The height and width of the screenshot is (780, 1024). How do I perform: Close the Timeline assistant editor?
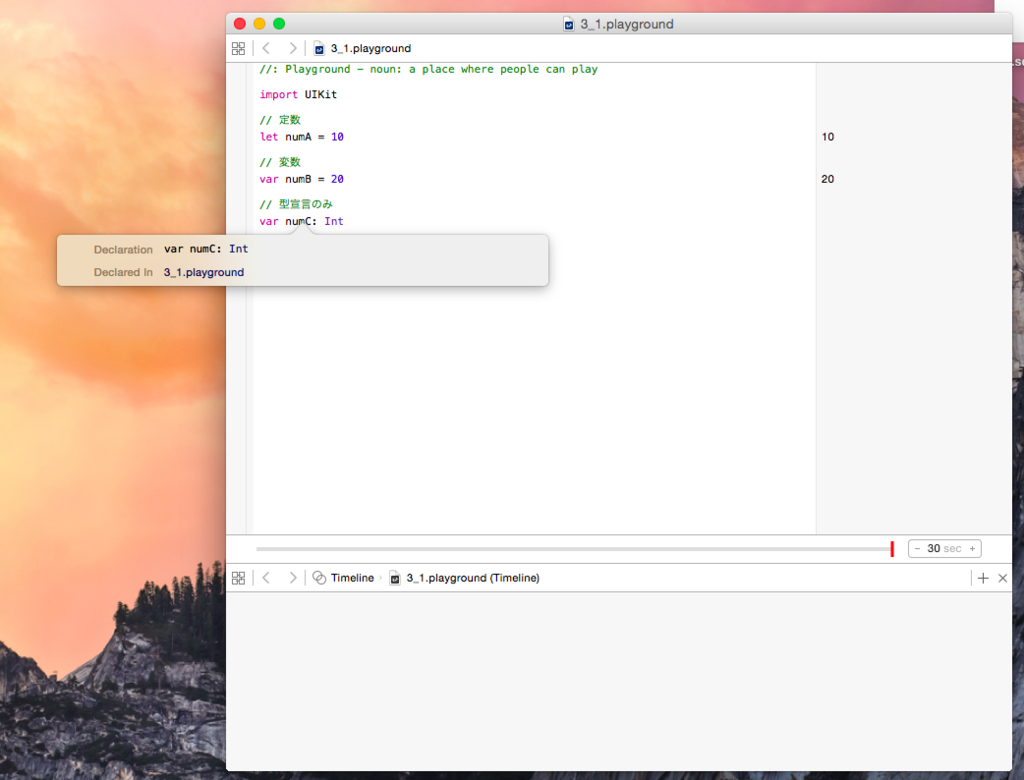click(1002, 578)
